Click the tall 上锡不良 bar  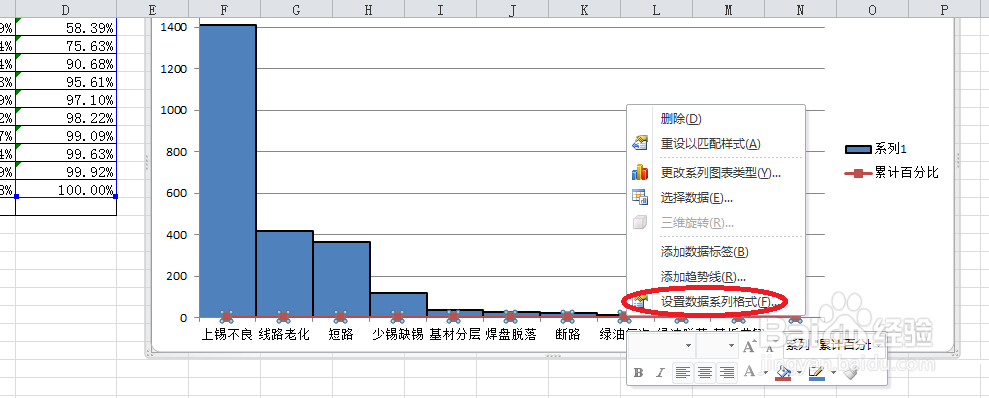click(228, 170)
